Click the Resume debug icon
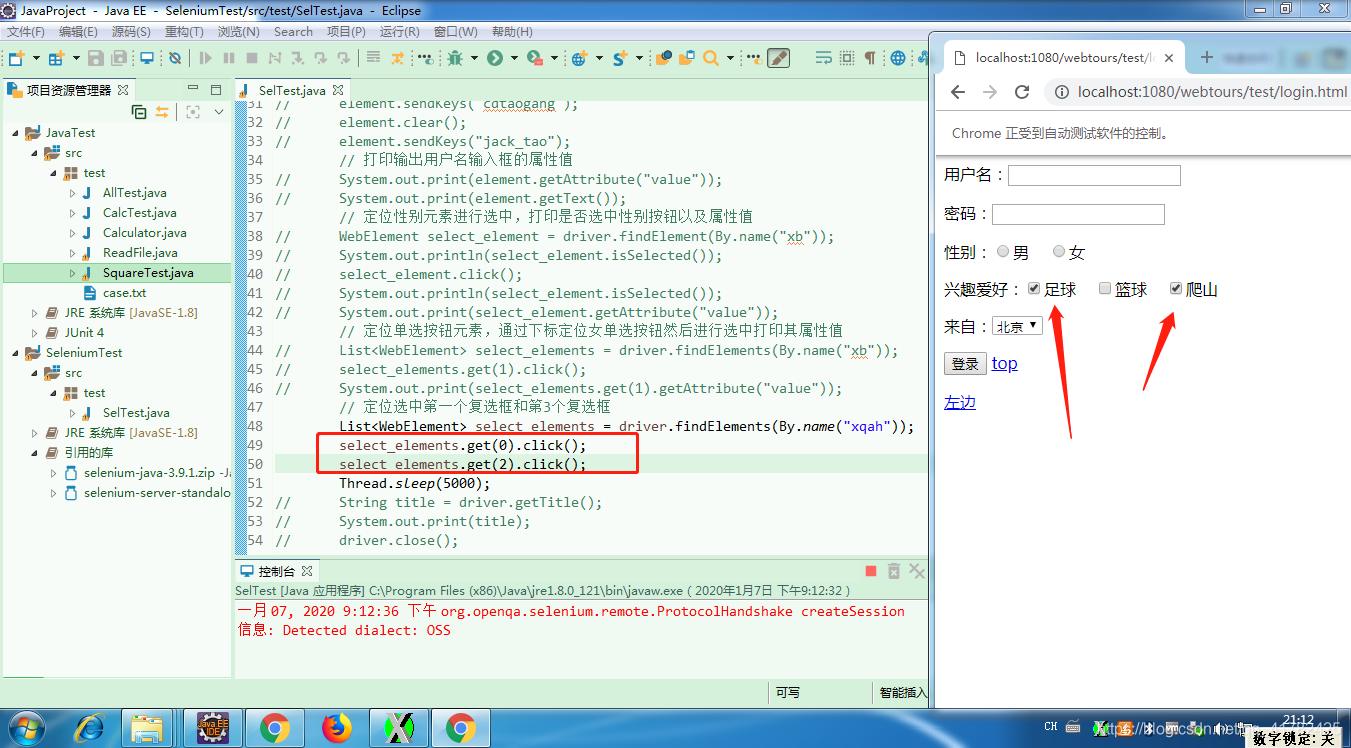Viewport: 1351px width, 748px height. tap(206, 58)
